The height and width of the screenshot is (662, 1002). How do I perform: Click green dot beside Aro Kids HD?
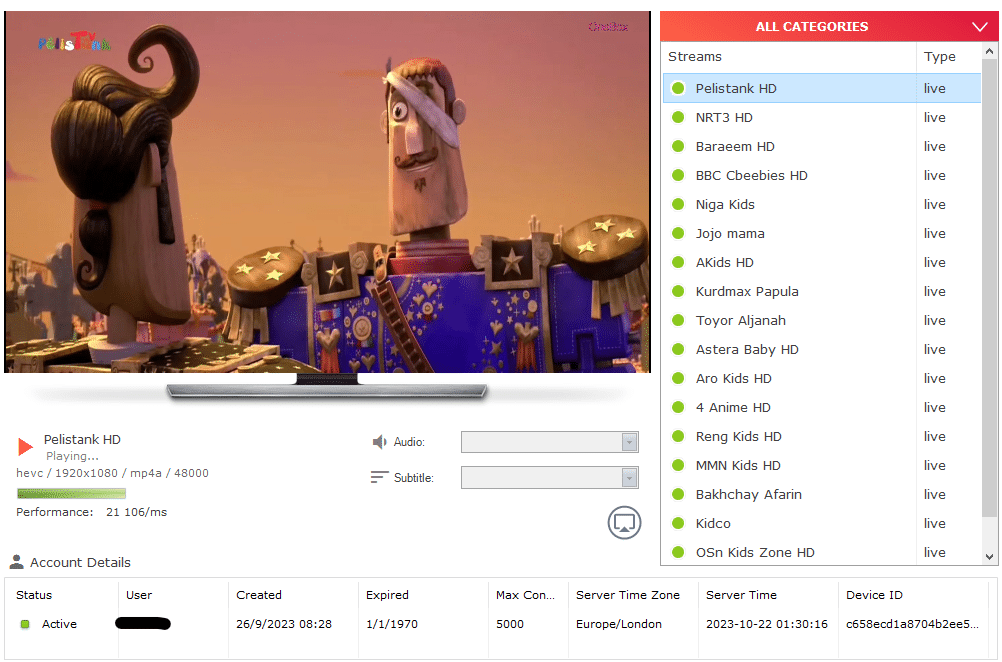pos(678,378)
